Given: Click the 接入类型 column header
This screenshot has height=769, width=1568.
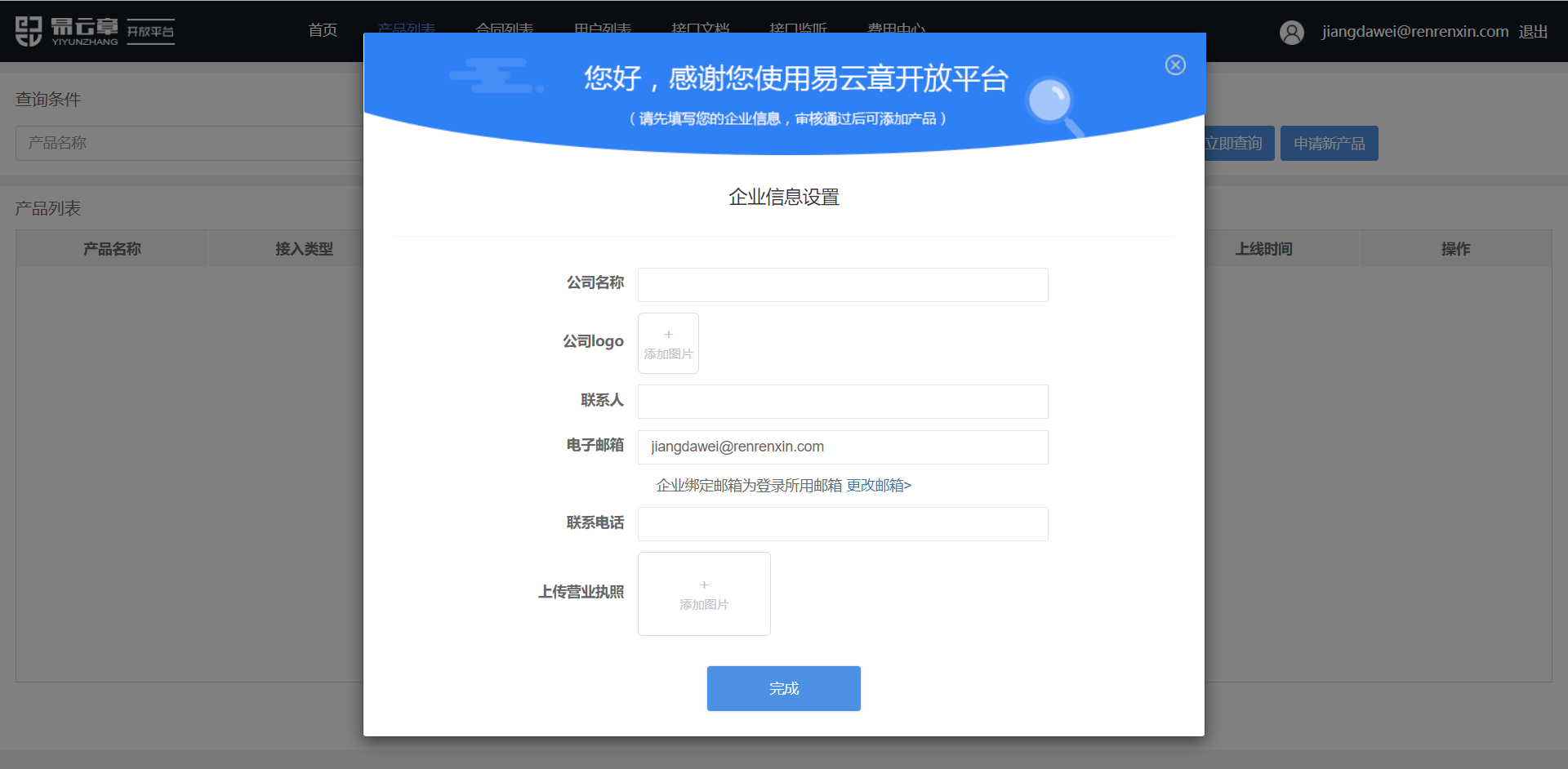Looking at the screenshot, I should click(x=304, y=249).
